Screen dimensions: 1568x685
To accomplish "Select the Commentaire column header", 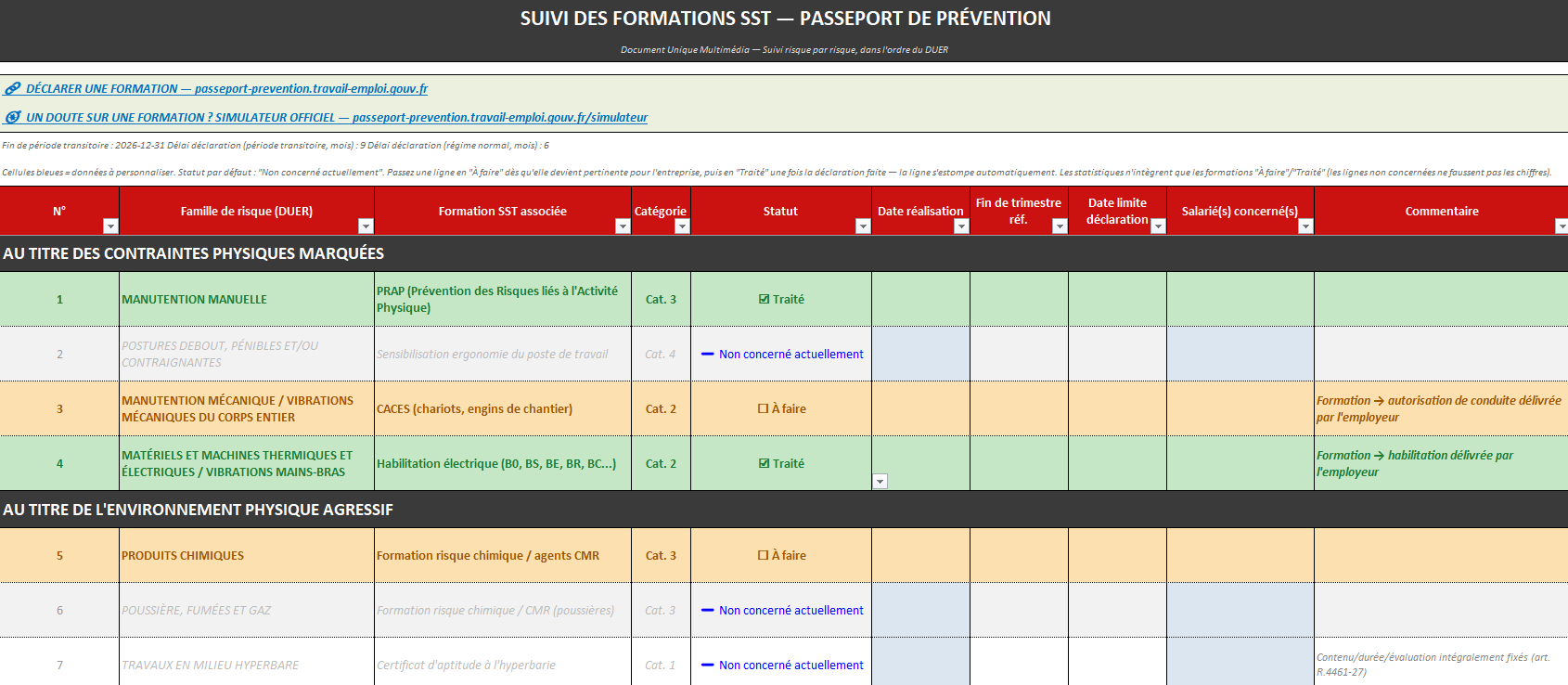I will (x=1441, y=211).
